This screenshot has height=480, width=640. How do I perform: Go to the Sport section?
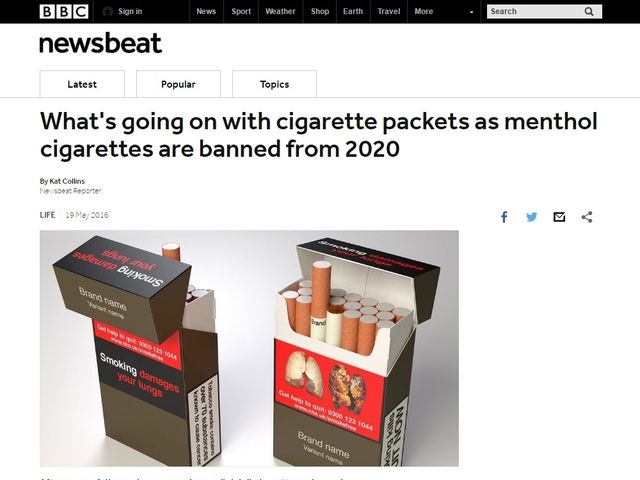click(241, 11)
